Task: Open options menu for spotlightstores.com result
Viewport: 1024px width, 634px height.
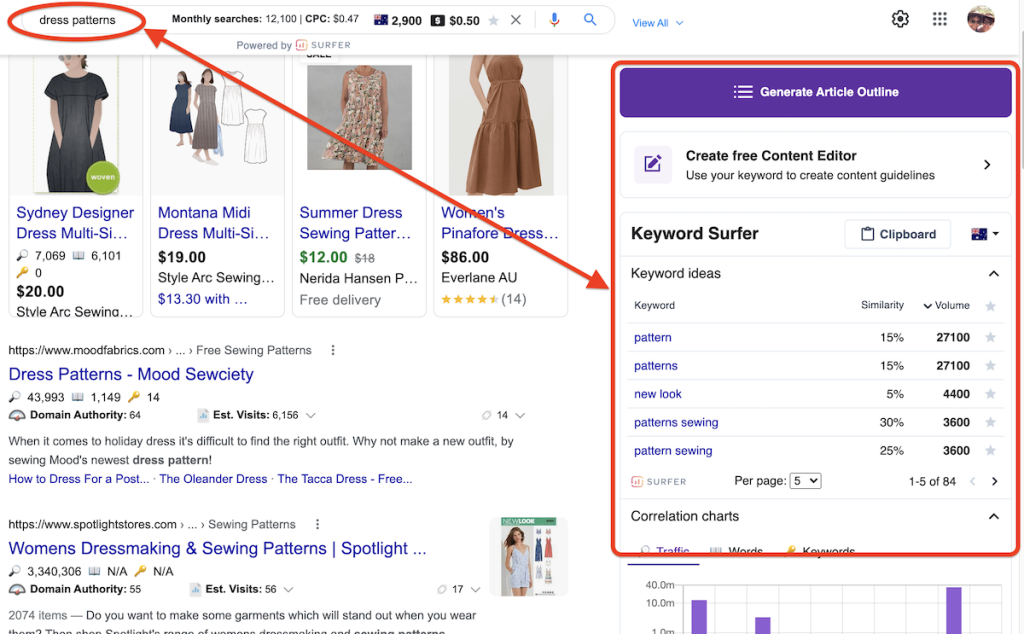Action: pyautogui.click(x=317, y=524)
